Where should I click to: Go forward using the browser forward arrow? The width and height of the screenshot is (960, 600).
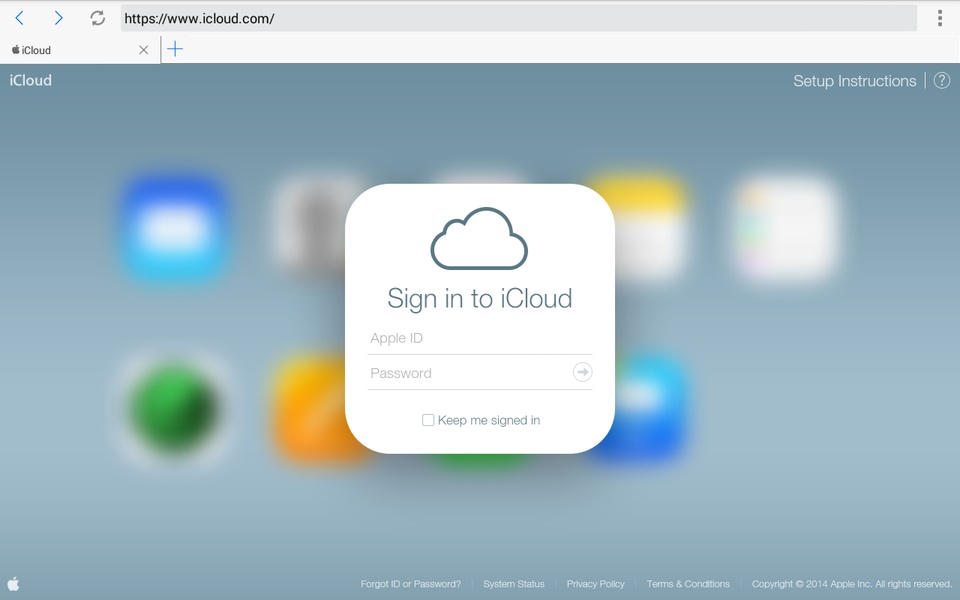click(x=59, y=18)
